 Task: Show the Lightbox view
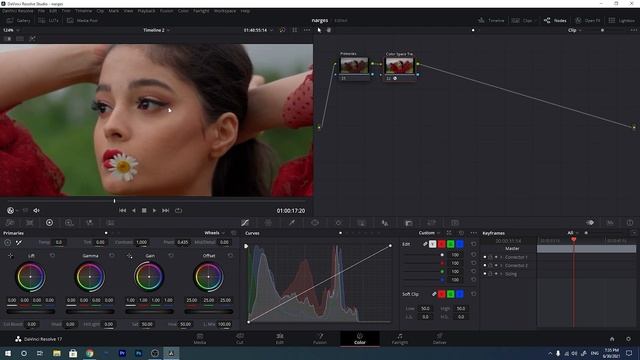tap(622, 20)
